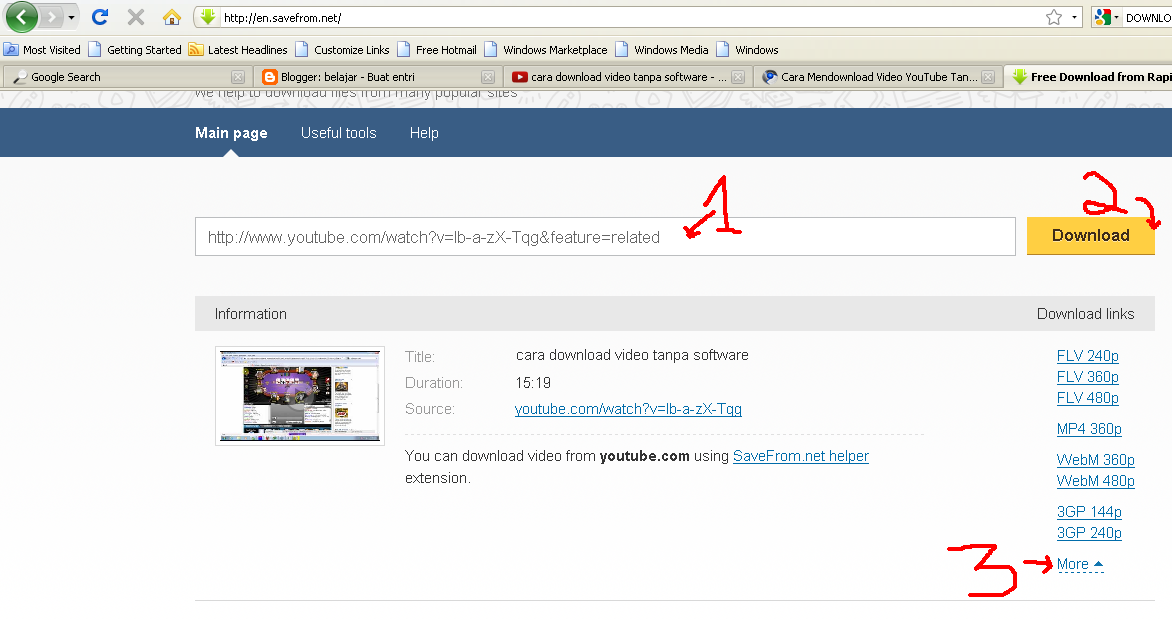Click the video preview thumbnail
This screenshot has width=1172, height=620.
[300, 396]
